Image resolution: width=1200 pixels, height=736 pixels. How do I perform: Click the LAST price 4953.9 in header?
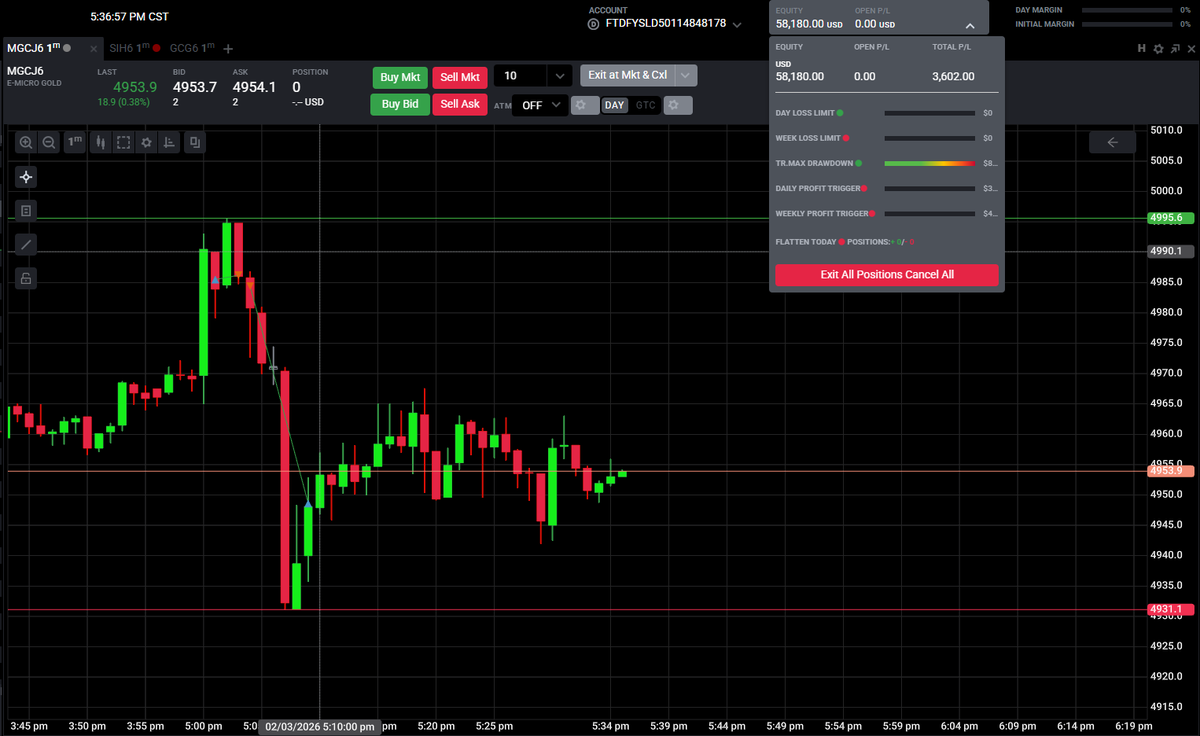point(134,87)
